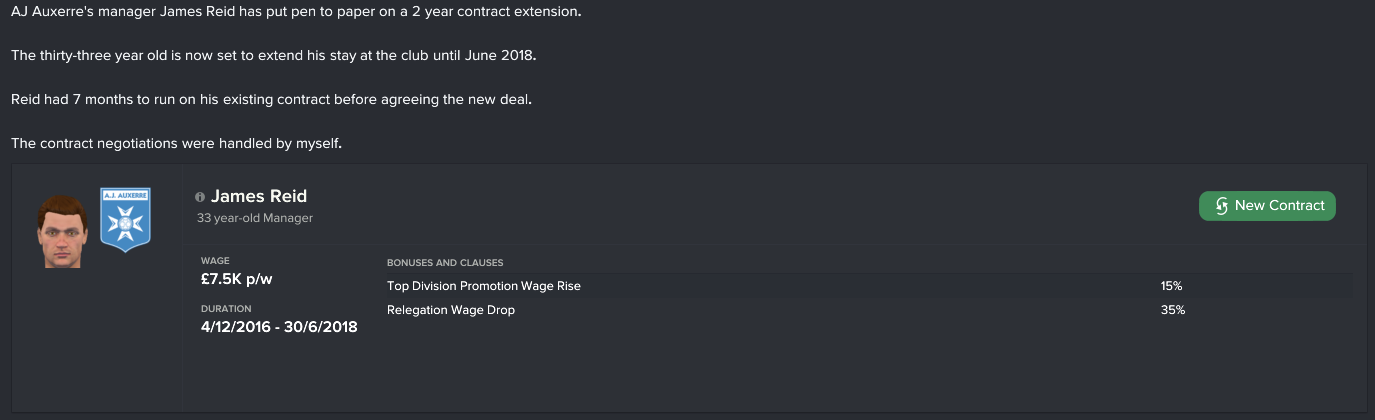Screen dimensions: 1375x420
Task: Click the WAGE section label
Action: pyautogui.click(x=215, y=261)
